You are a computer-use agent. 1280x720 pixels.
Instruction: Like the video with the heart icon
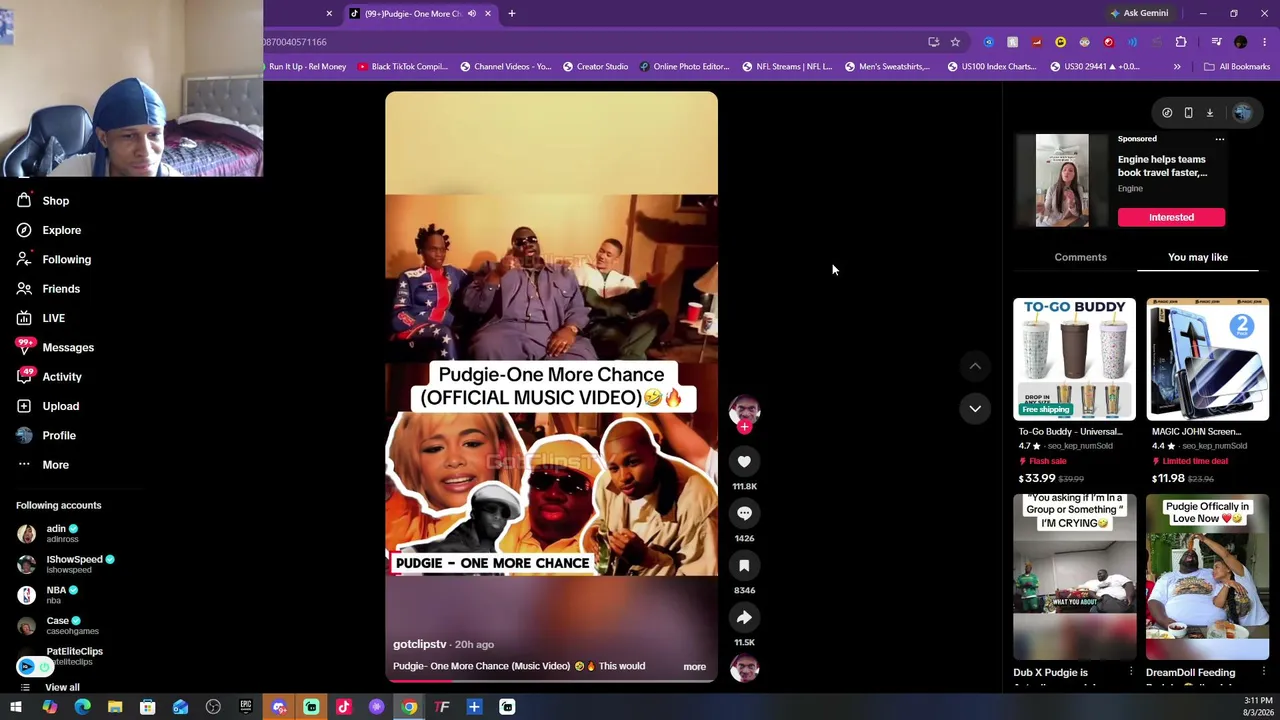click(744, 461)
